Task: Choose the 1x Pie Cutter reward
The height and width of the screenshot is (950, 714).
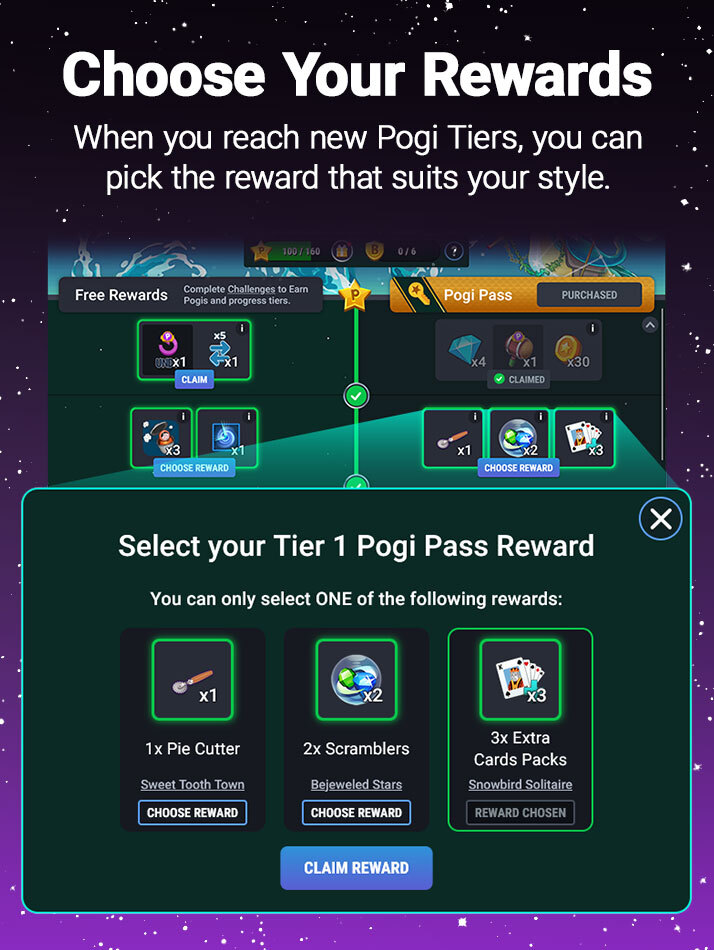Action: pos(193,812)
